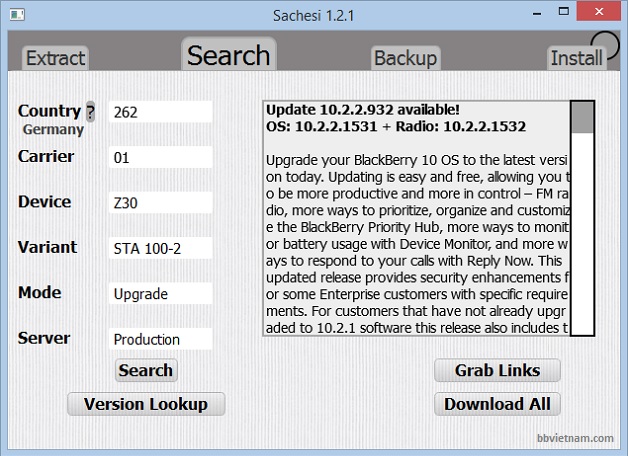This screenshot has width=628, height=456.
Task: Click the Grab Links button
Action: pos(497,370)
